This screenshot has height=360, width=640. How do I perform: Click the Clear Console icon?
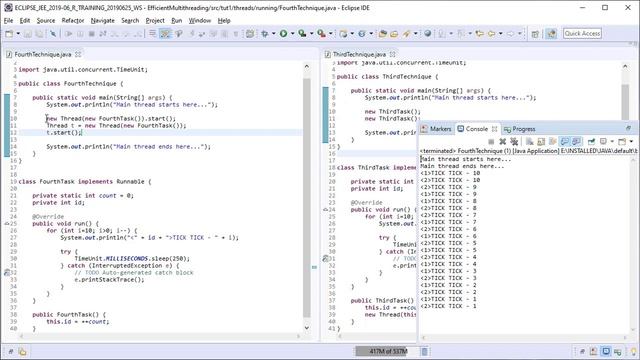click(529, 141)
